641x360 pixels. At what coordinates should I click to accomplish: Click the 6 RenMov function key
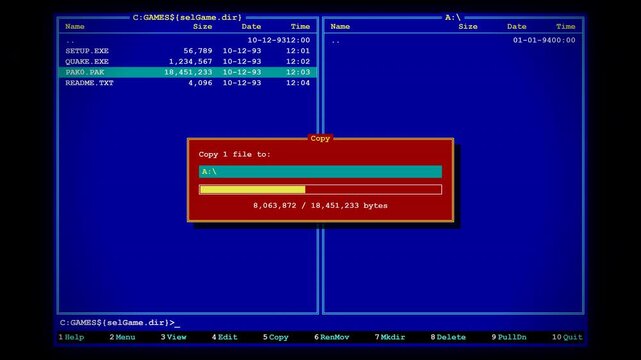tap(332, 337)
